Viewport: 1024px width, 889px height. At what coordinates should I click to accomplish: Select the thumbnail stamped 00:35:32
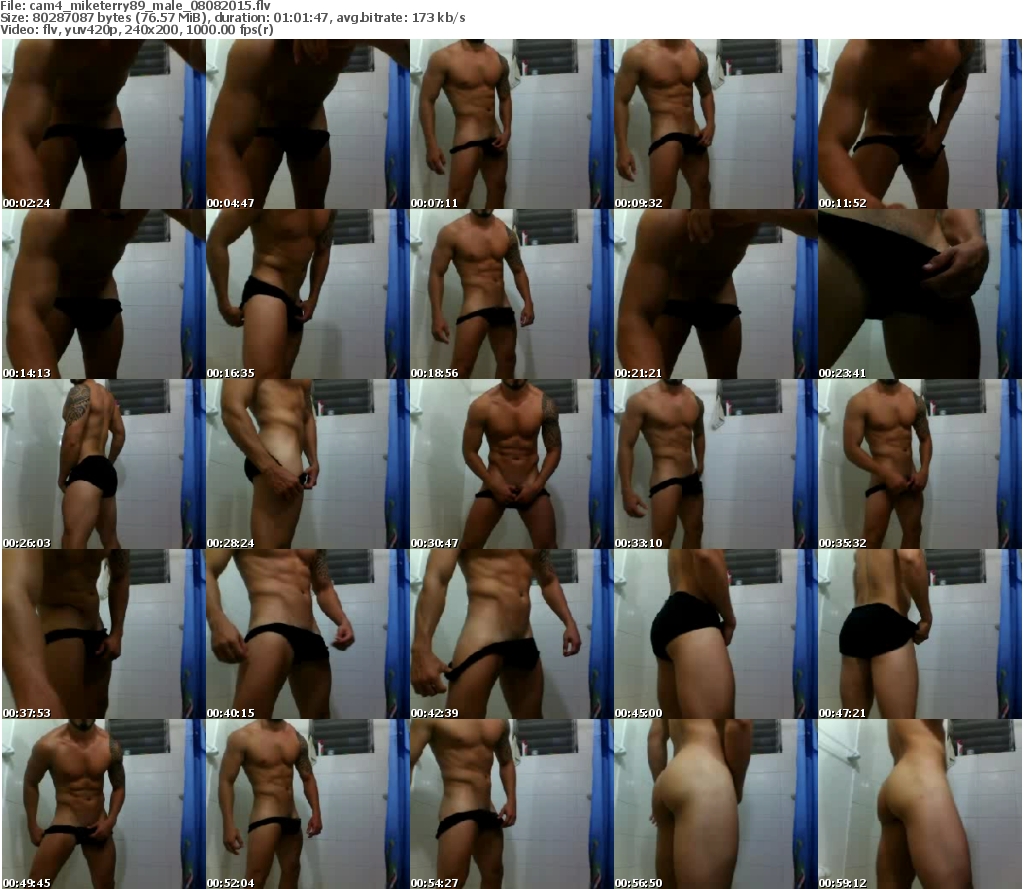[x=920, y=464]
